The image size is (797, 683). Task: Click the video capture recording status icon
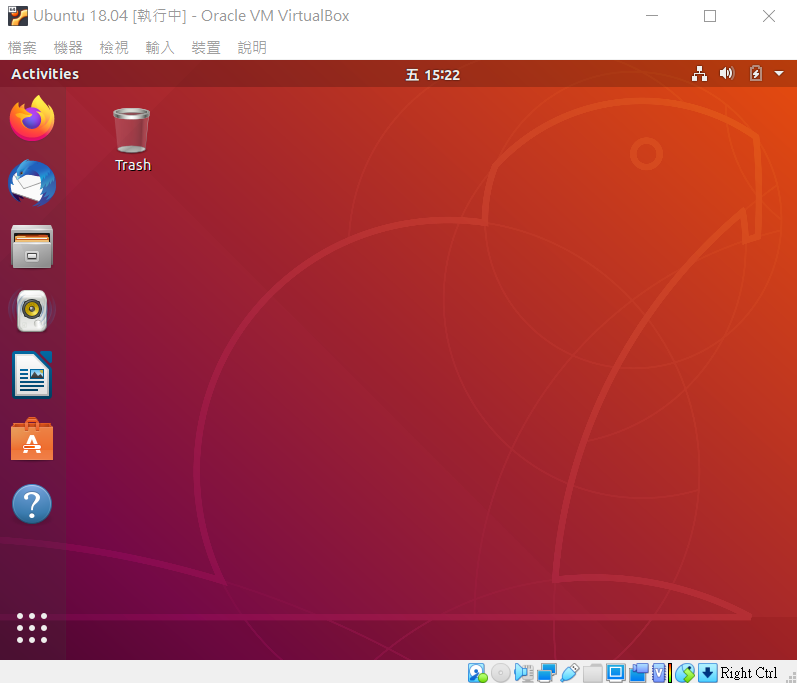[639, 672]
